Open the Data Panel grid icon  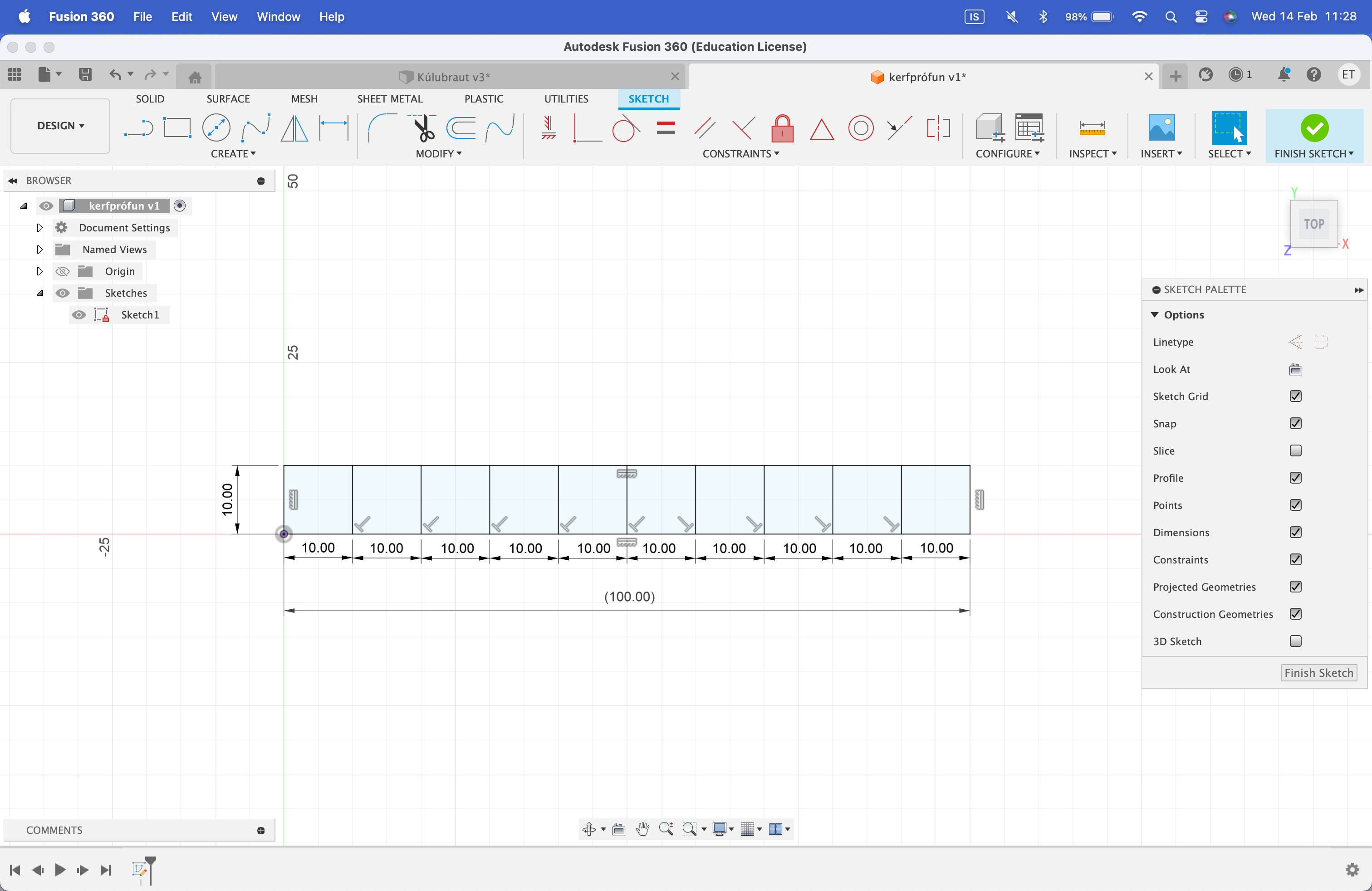click(x=15, y=74)
